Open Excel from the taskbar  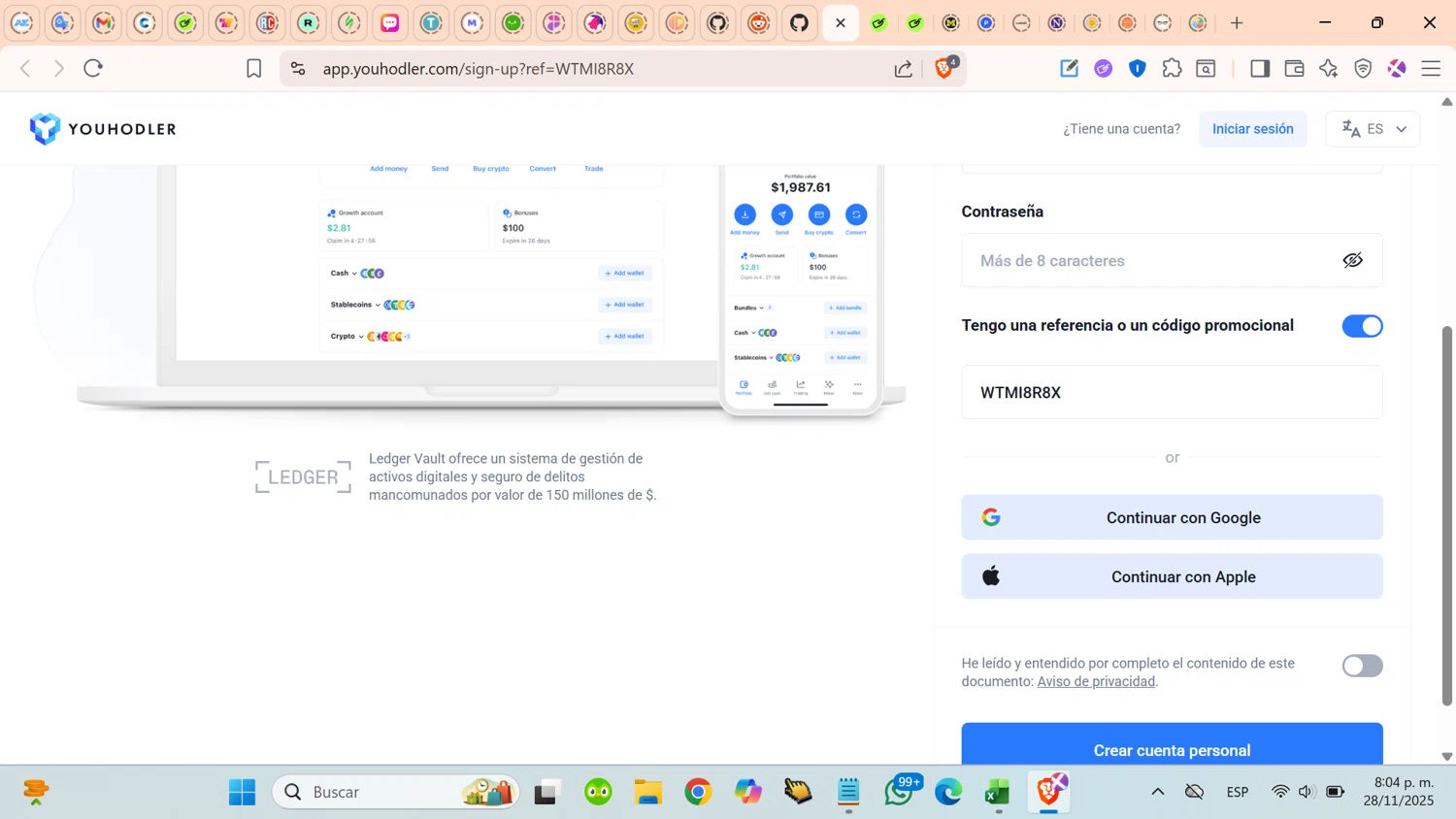(x=998, y=792)
